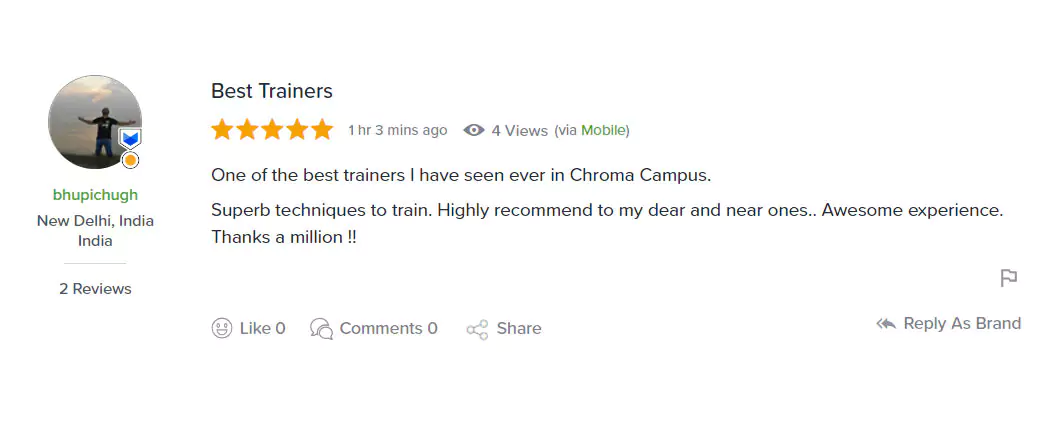Click the Comments speech bubble icon
Viewport: 1059px width, 424px height.
click(x=321, y=328)
